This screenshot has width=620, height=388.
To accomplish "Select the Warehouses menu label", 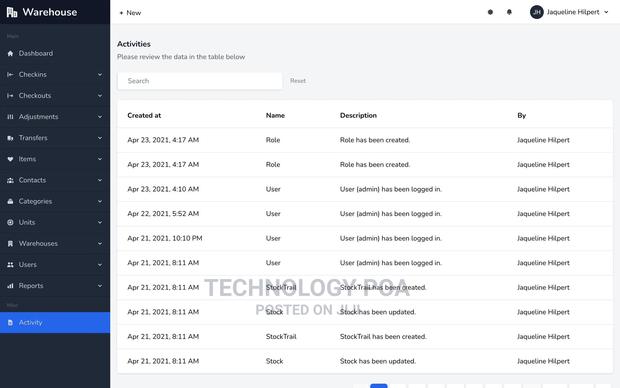I will [x=38, y=244].
